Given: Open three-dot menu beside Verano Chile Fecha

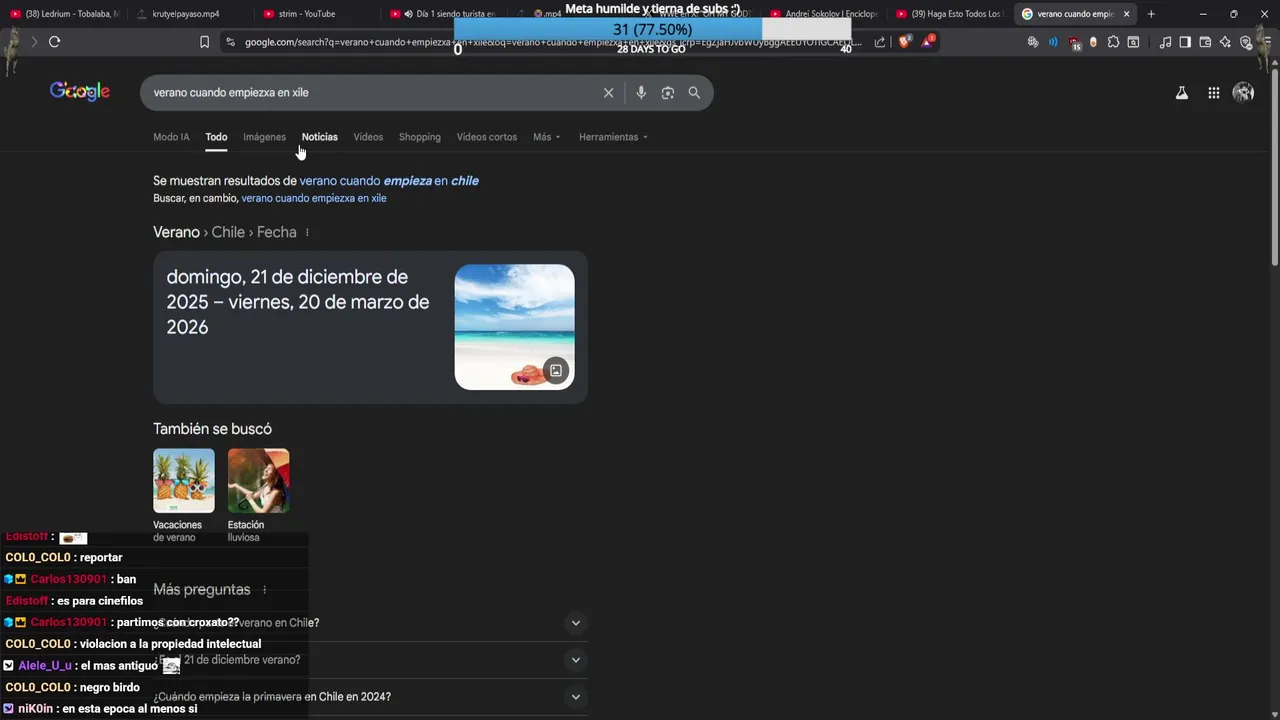Looking at the screenshot, I should tap(307, 232).
